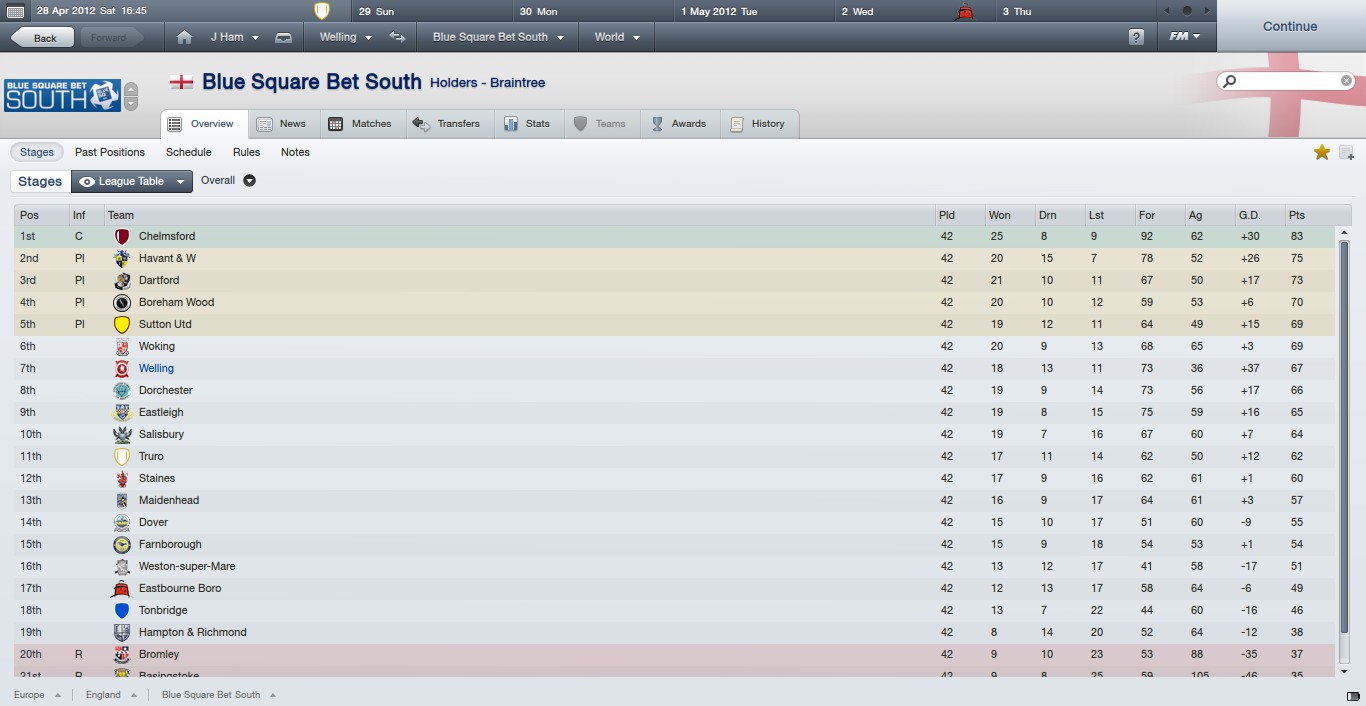Screen dimensions: 1366x706
Task: Go to the manager home screen
Action: [184, 37]
